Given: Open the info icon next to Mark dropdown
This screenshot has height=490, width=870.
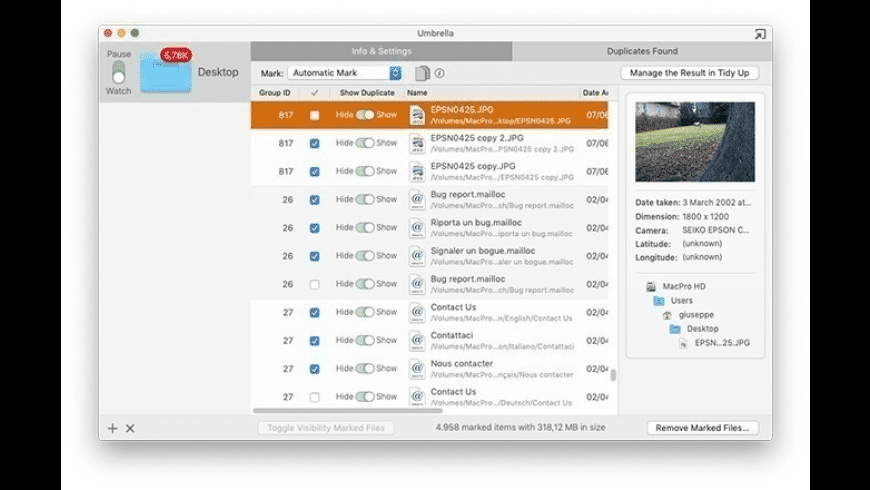Looking at the screenshot, I should tap(439, 73).
